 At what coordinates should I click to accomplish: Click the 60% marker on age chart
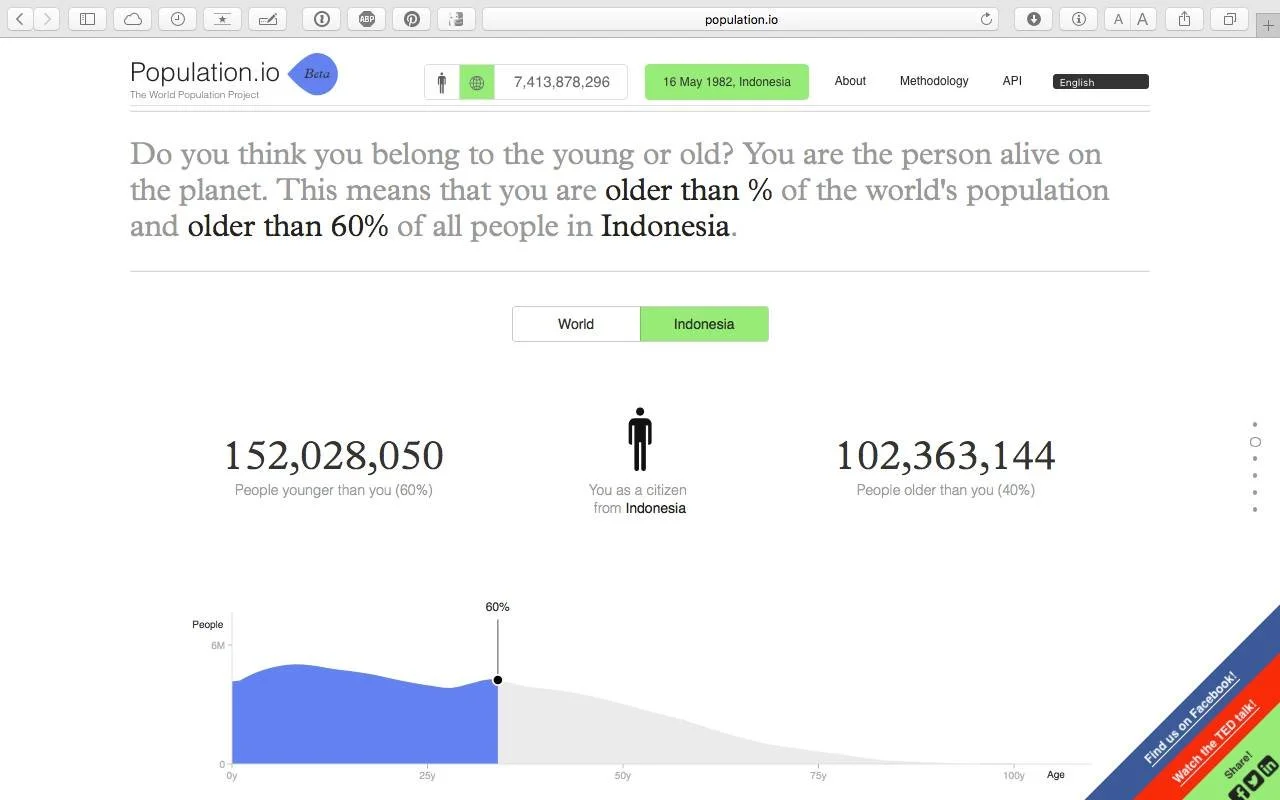click(497, 680)
